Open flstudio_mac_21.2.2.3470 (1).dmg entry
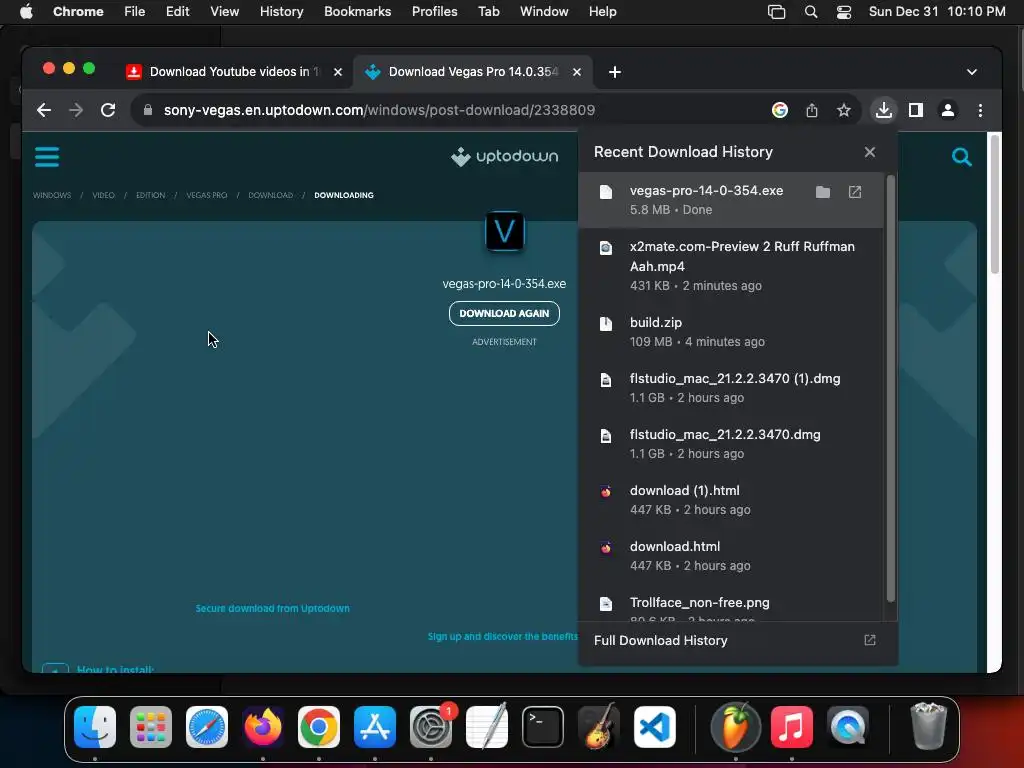 click(x=731, y=388)
